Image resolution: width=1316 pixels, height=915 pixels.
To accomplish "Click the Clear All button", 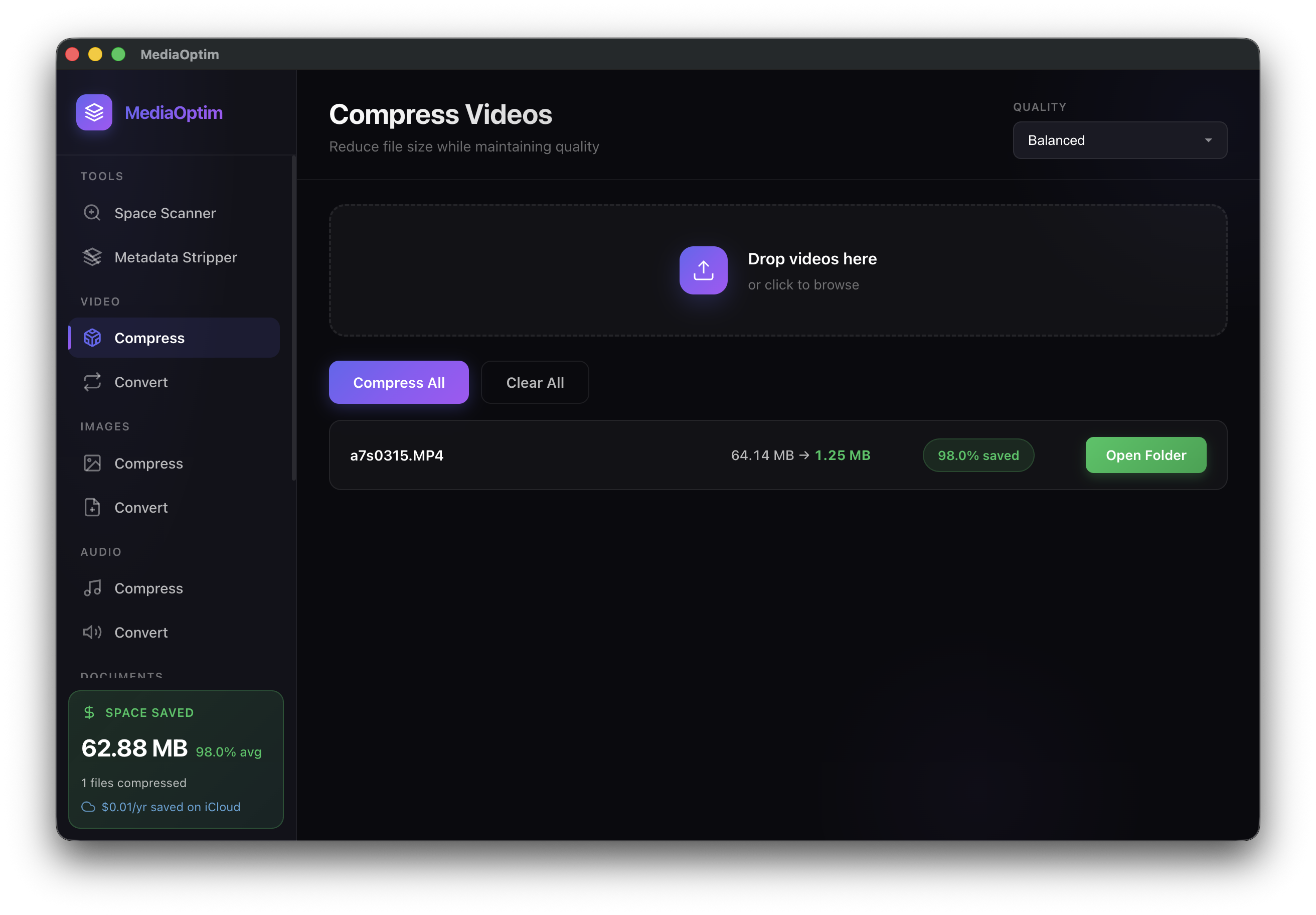I will (534, 382).
